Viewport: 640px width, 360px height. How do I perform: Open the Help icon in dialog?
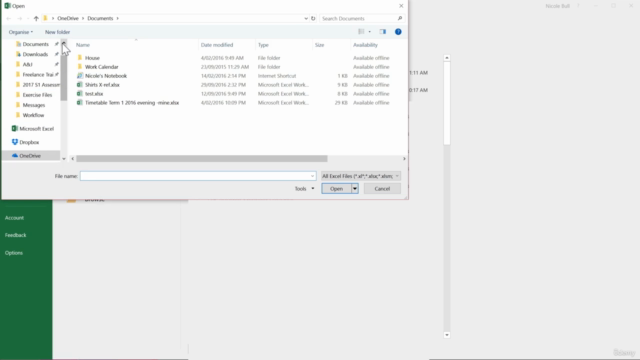(398, 32)
